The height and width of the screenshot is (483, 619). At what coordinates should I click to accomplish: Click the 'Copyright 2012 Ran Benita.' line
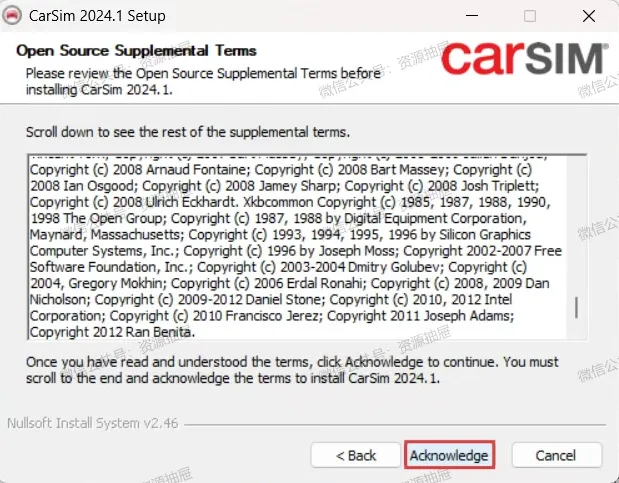[113, 332]
